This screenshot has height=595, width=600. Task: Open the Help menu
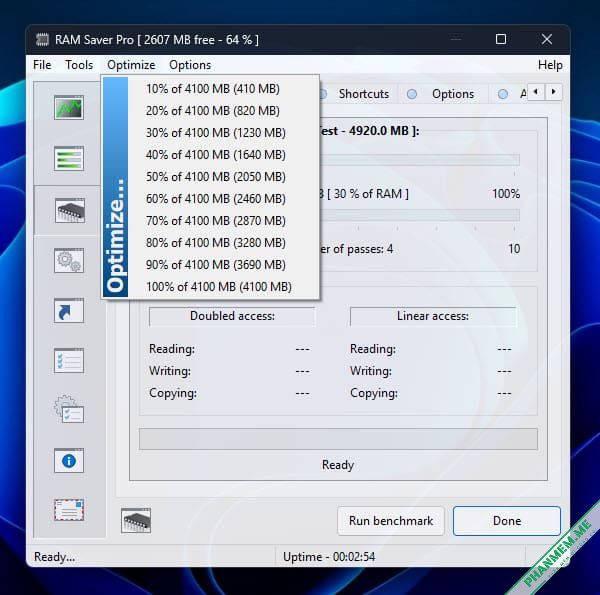pos(550,65)
